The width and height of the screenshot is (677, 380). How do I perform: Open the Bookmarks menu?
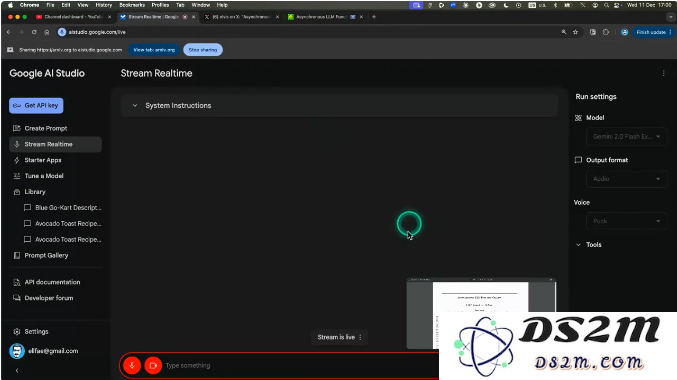(x=132, y=5)
